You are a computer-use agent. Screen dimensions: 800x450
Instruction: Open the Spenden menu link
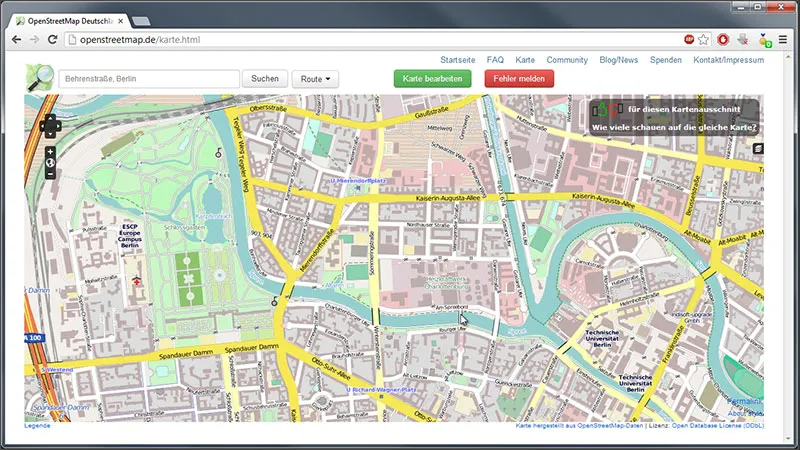pyautogui.click(x=665, y=60)
